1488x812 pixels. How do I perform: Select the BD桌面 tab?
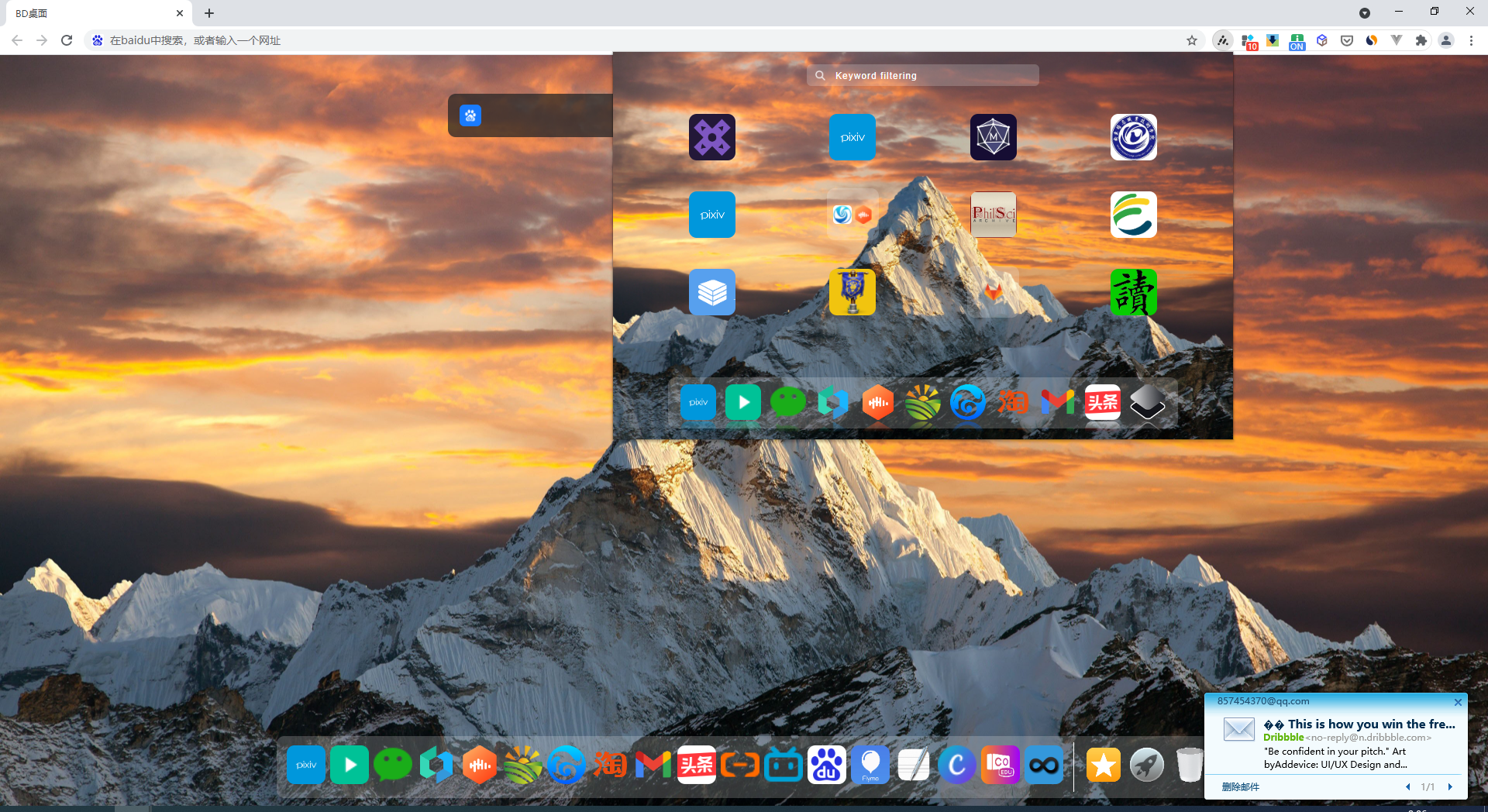(99, 13)
